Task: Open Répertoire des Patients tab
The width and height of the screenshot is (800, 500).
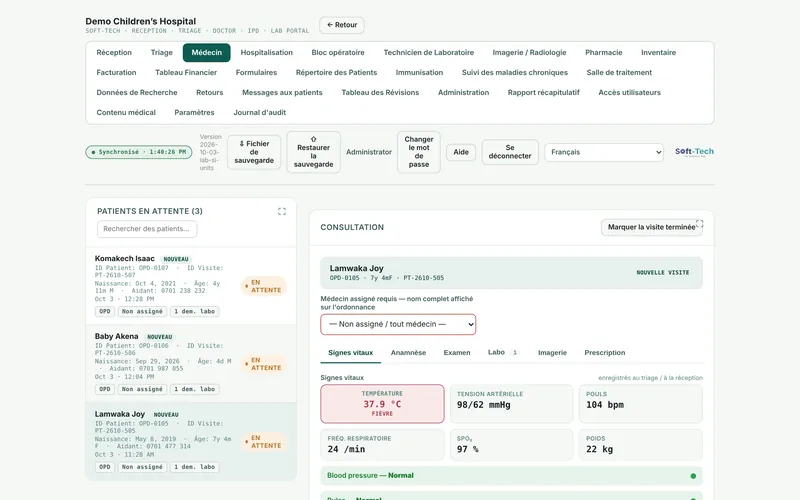Action: 336,72
